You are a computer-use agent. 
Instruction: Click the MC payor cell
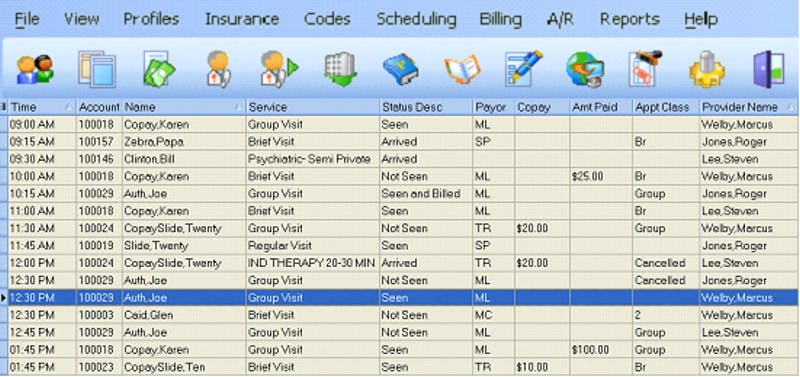493,315
